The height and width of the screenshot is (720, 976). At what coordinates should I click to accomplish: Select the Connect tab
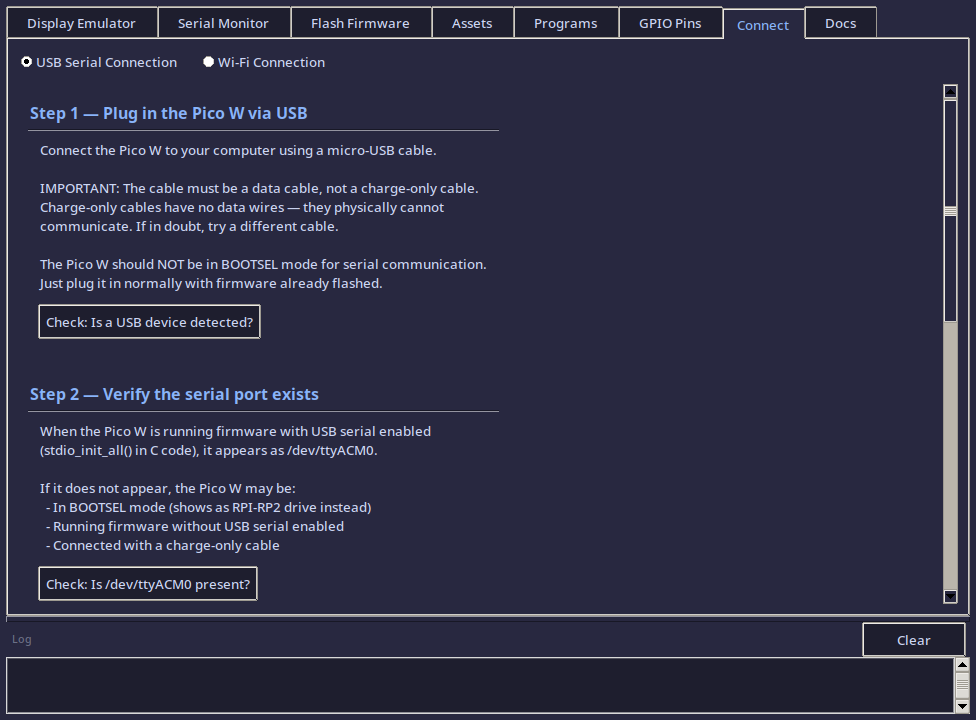[763, 24]
